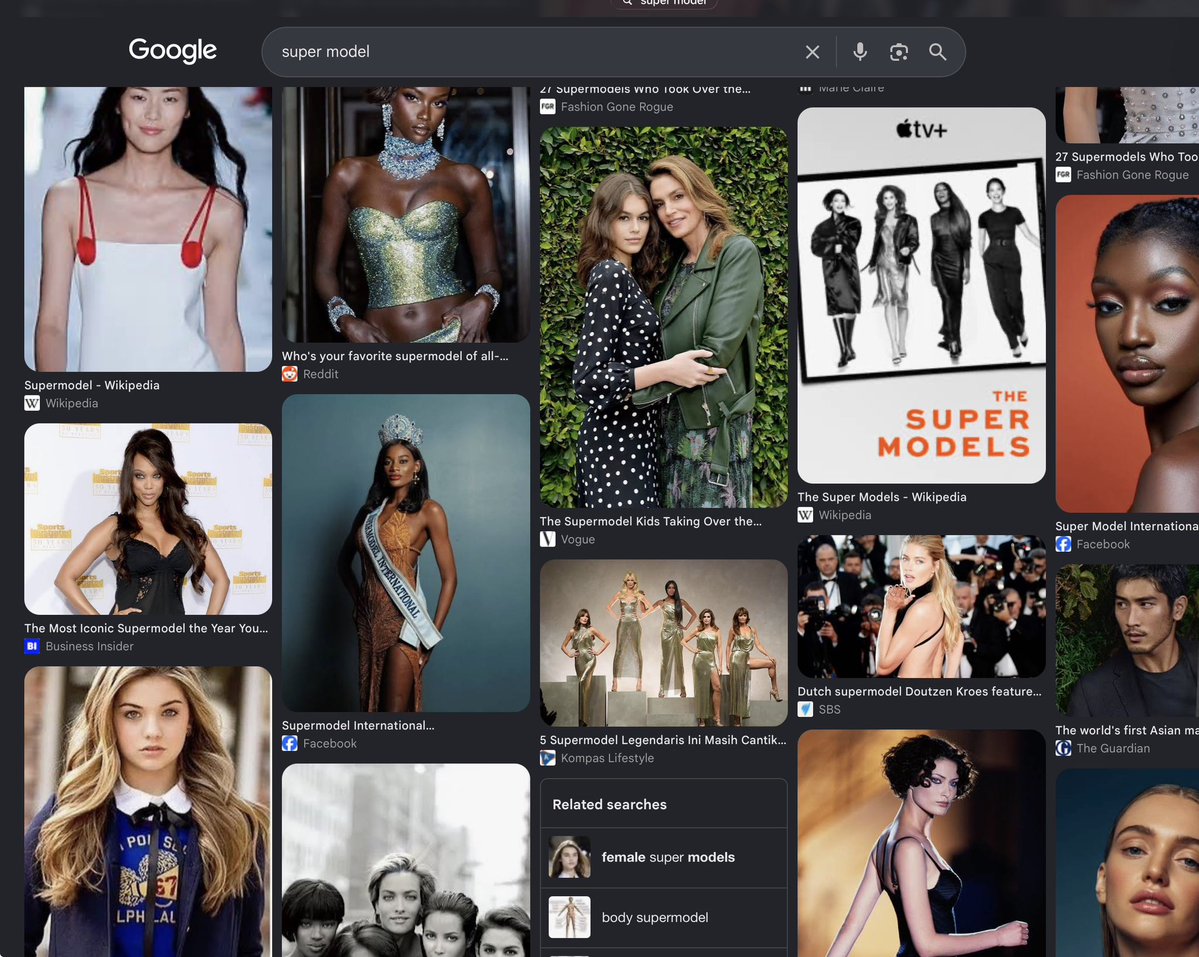Click the Vogue favicon
1199x957 pixels.
(x=548, y=539)
